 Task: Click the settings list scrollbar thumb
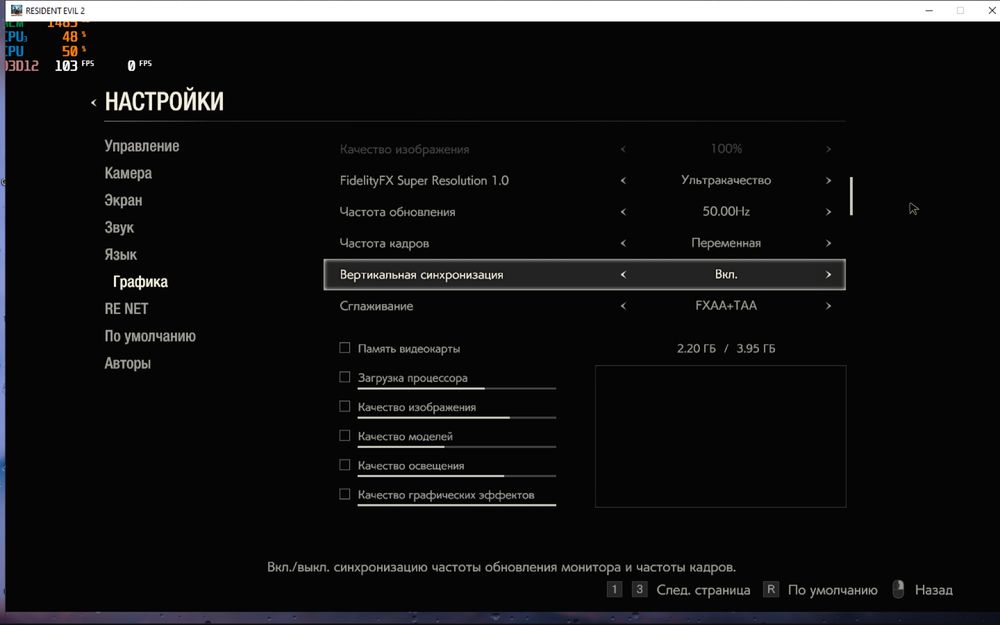click(x=851, y=196)
